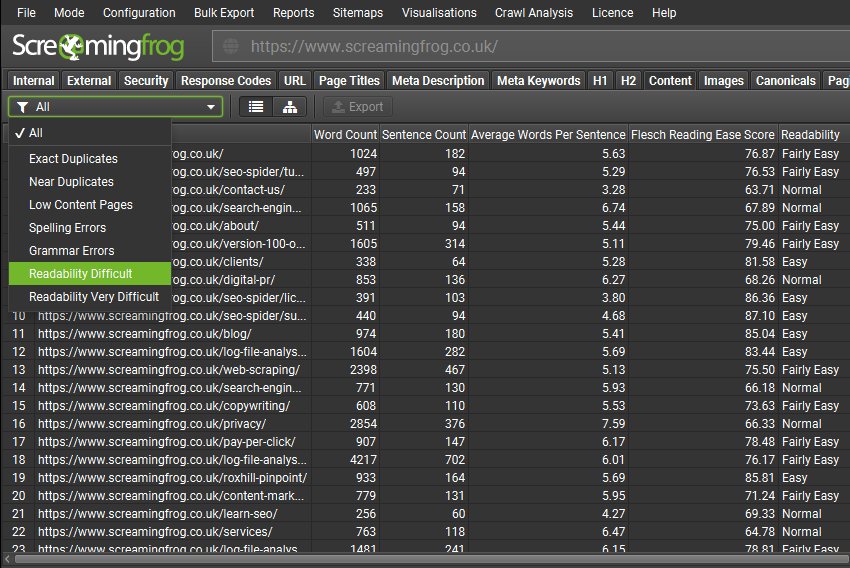Open the Sitemaps menu
Viewport: 850px width, 568px height.
pyautogui.click(x=358, y=12)
